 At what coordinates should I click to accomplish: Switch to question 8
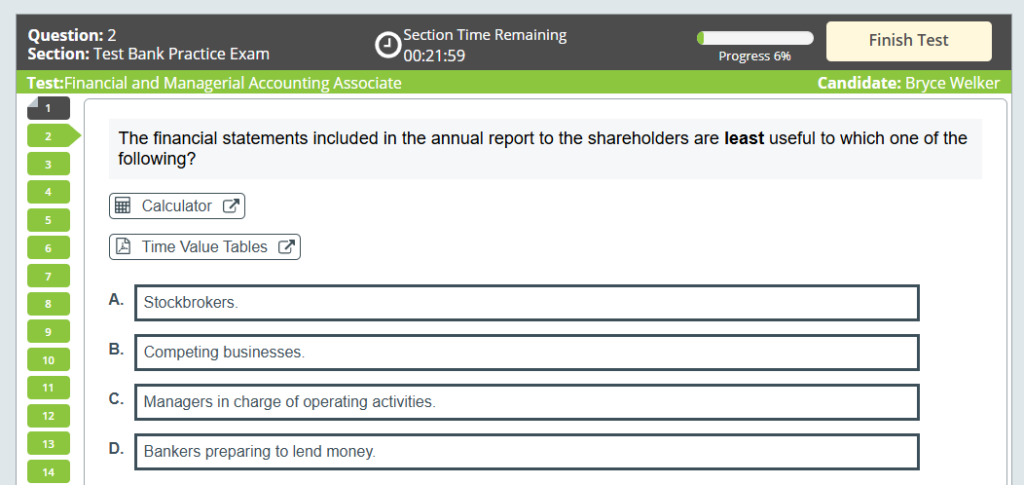click(x=48, y=303)
